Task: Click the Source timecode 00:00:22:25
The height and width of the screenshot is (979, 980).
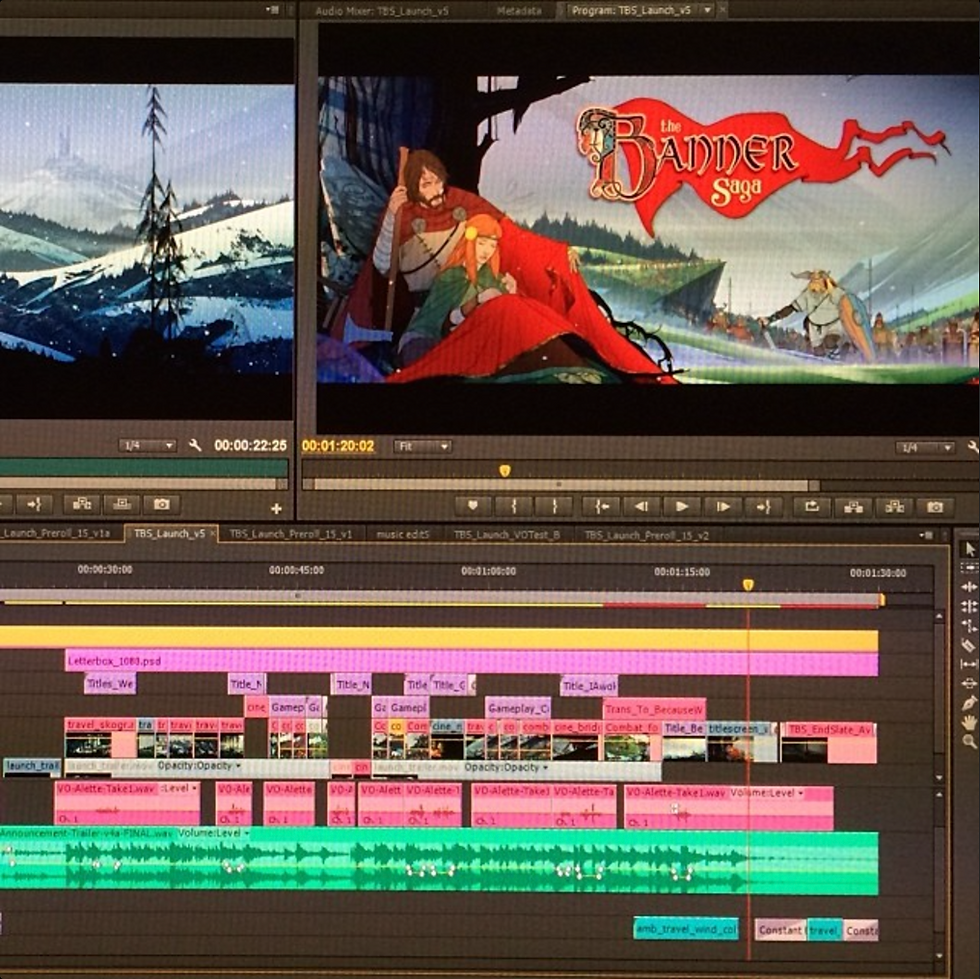Action: coord(251,445)
